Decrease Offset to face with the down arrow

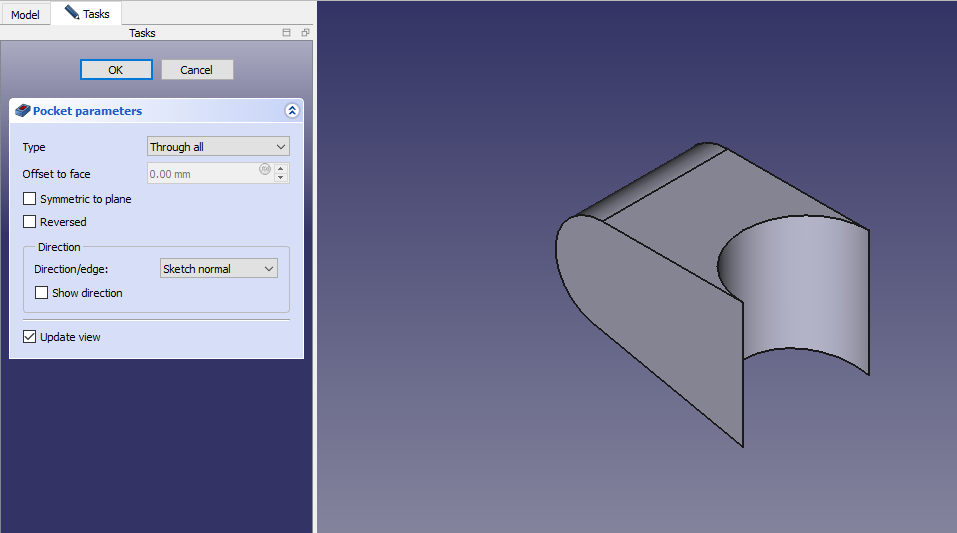[x=281, y=178]
